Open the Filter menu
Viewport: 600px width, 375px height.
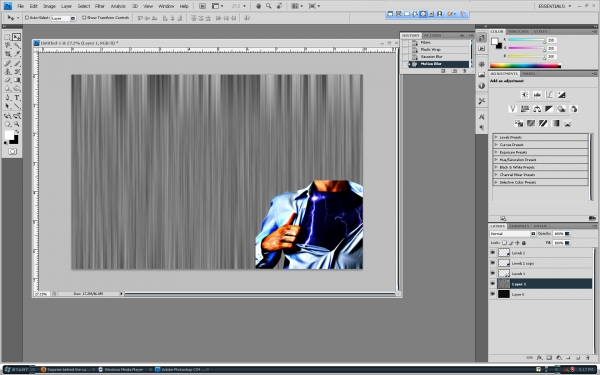coord(99,6)
